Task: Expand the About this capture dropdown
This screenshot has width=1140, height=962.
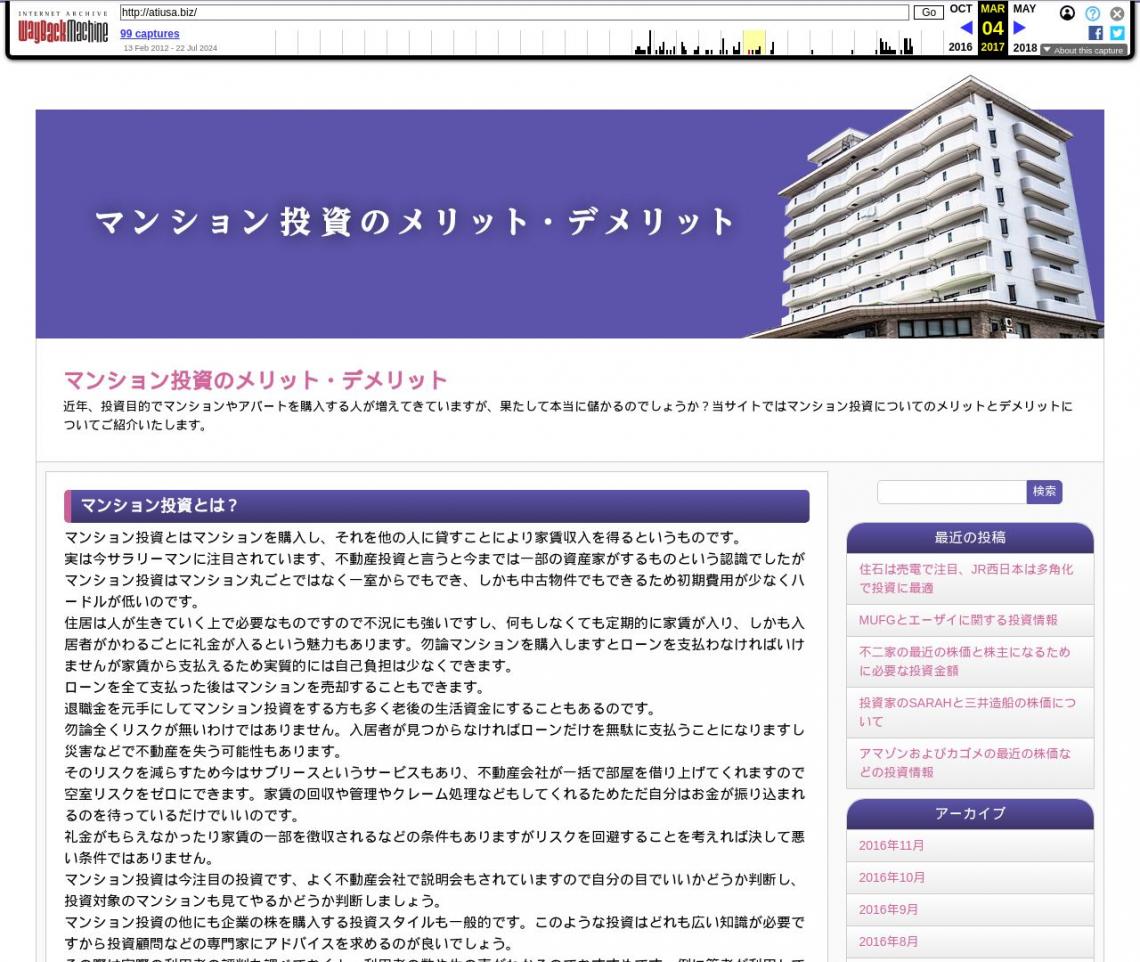Action: (x=1083, y=50)
